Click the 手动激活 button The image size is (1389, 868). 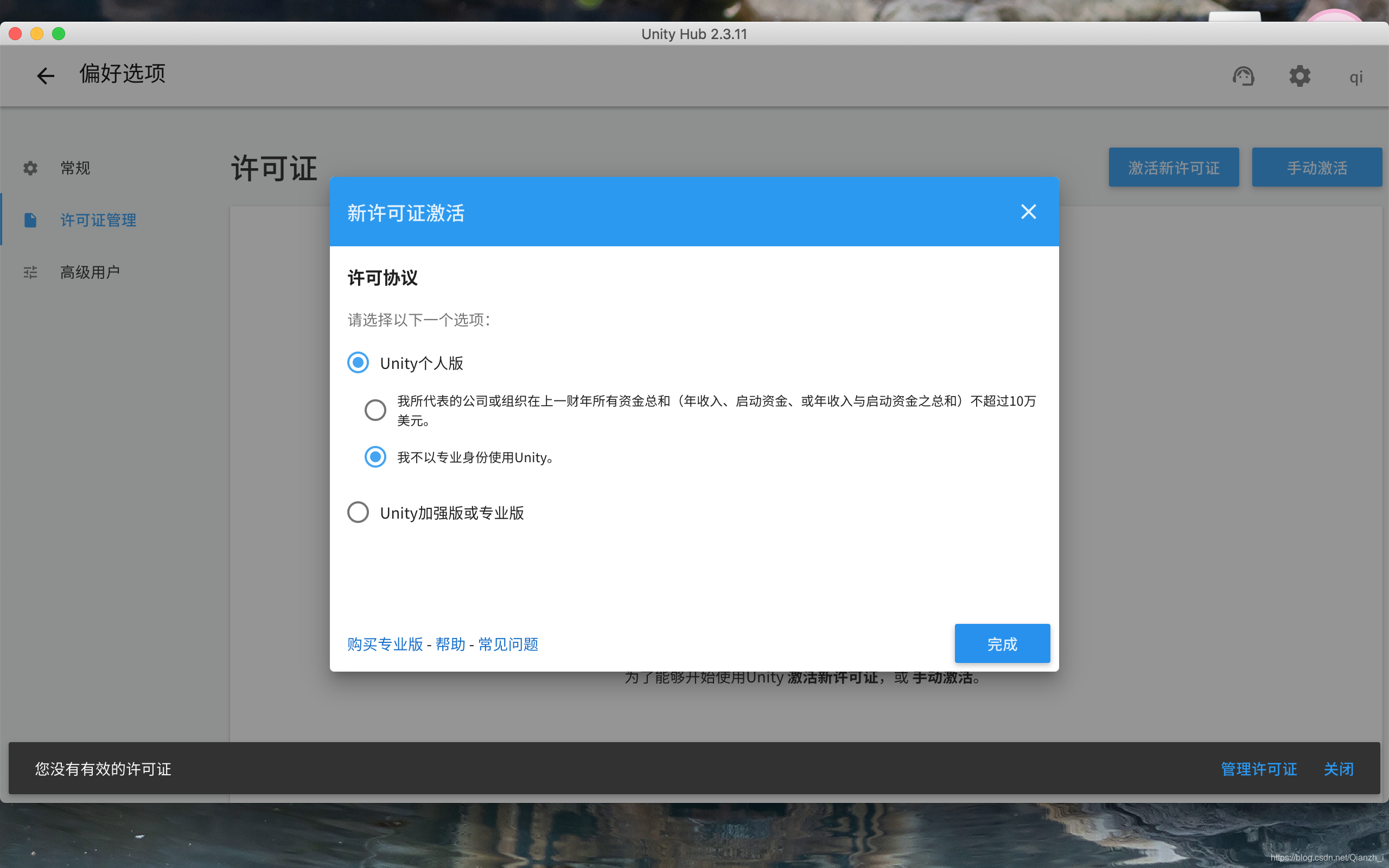(x=1317, y=167)
